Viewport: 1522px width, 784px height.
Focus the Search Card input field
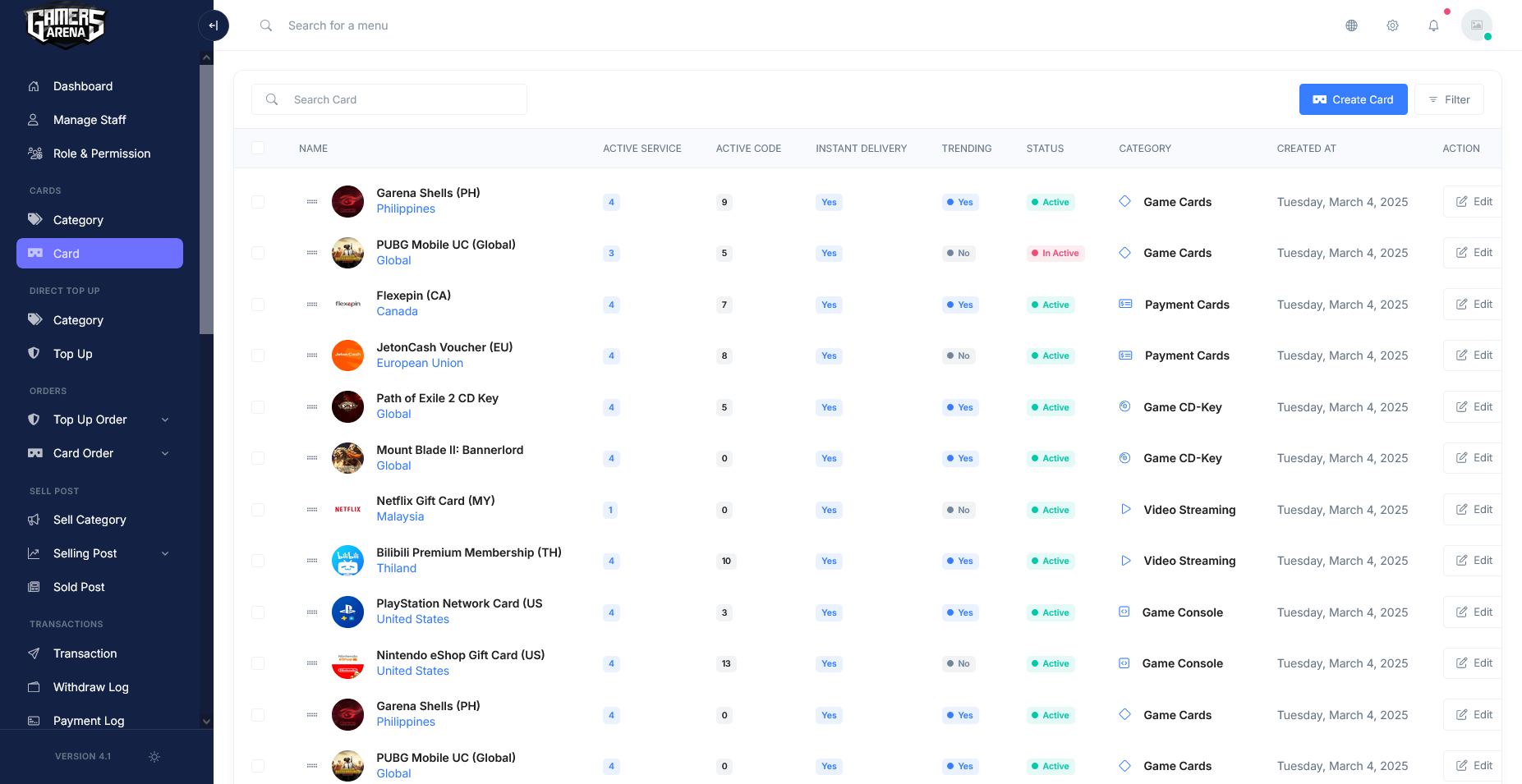389,99
